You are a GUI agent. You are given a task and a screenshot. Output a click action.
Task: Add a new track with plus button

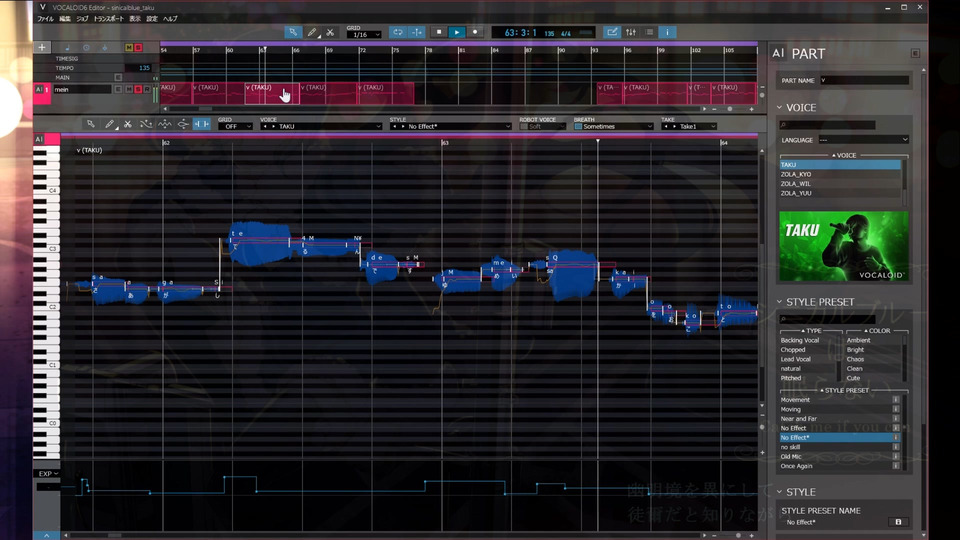point(42,47)
